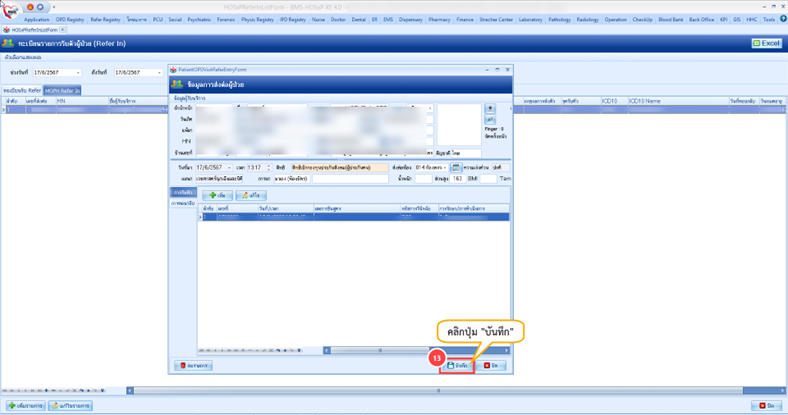Viewport: 788px width, 415px height.
Task: Click the Excel export button
Action: pyautogui.click(x=766, y=43)
